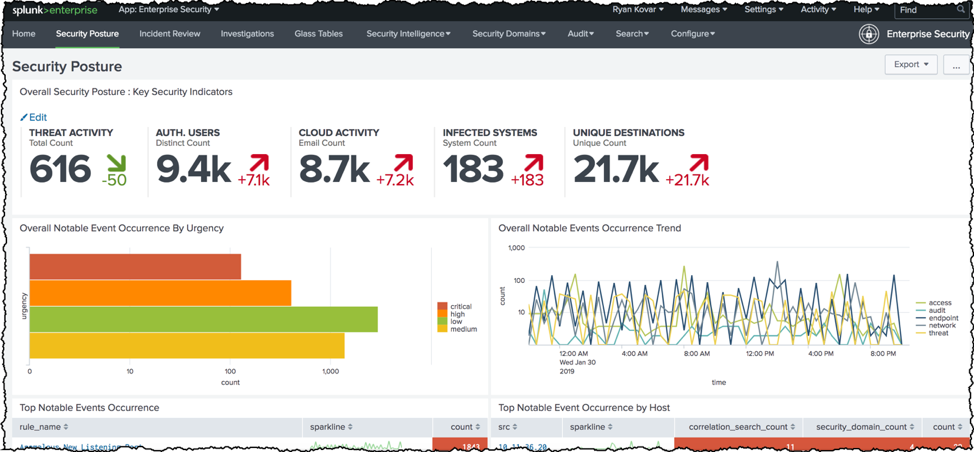
Task: Select the Security Posture tab
Action: point(87,34)
